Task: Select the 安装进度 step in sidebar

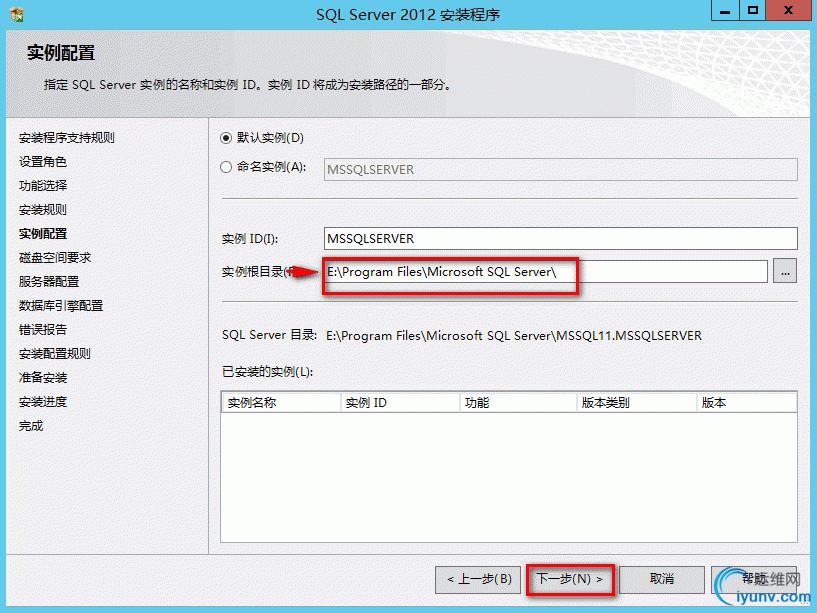Action: coord(43,402)
